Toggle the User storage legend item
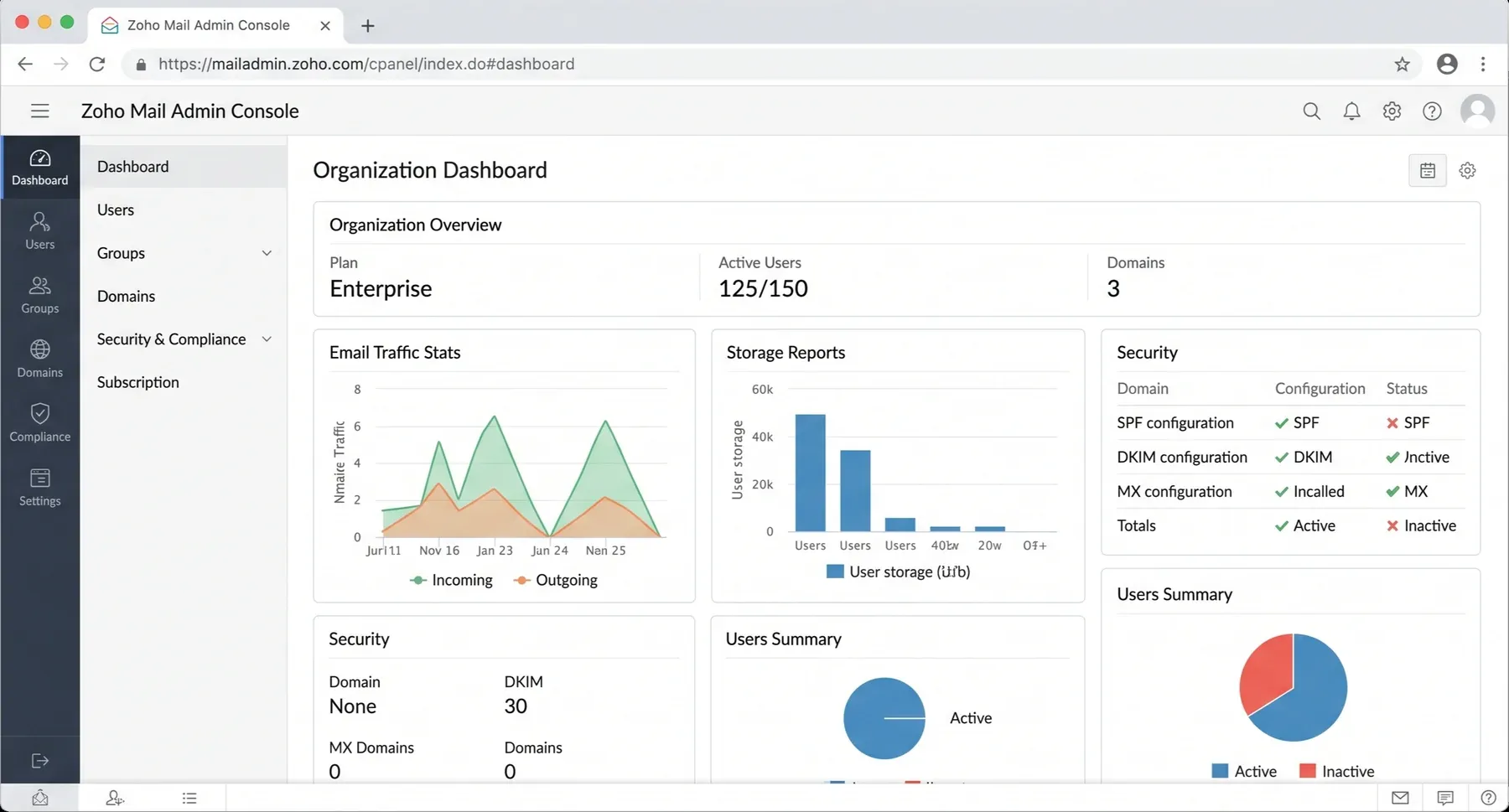Image resolution: width=1509 pixels, height=812 pixels. [898, 572]
